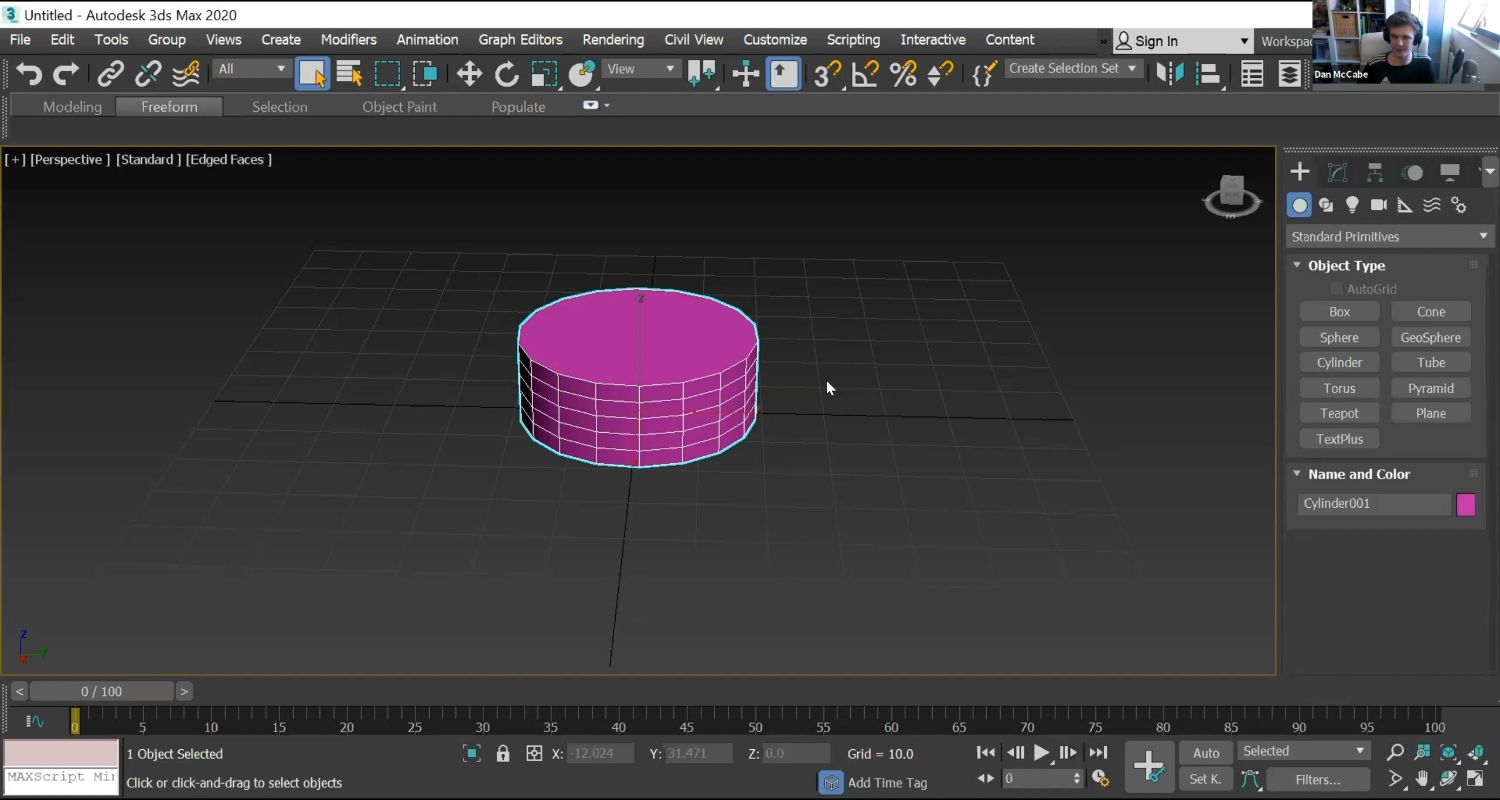
Task: Toggle Auto Key animation mode
Action: [x=1205, y=752]
